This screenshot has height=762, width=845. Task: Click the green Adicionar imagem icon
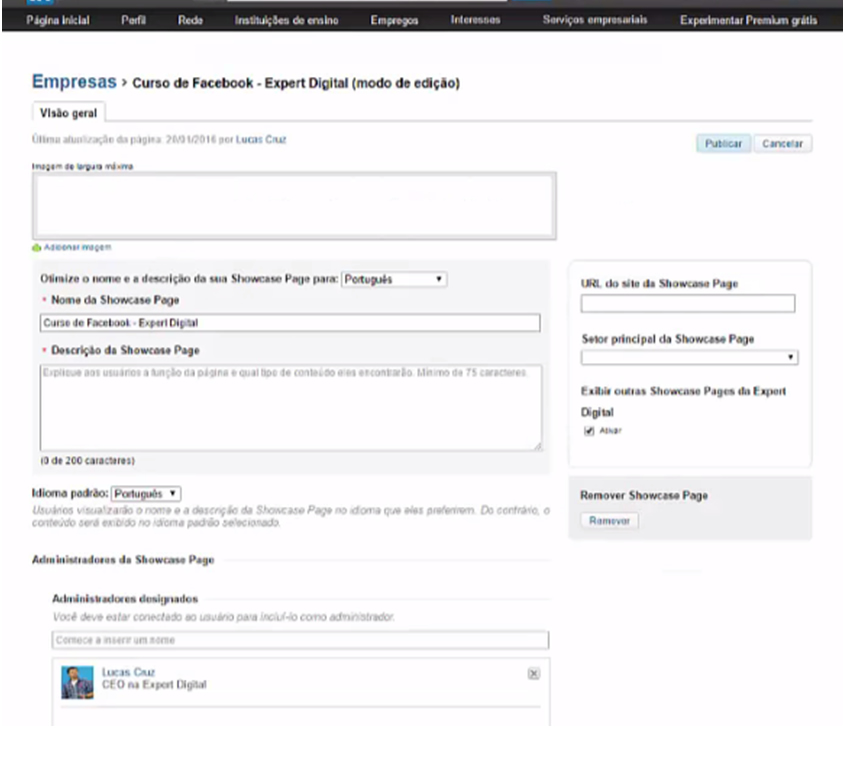click(37, 247)
